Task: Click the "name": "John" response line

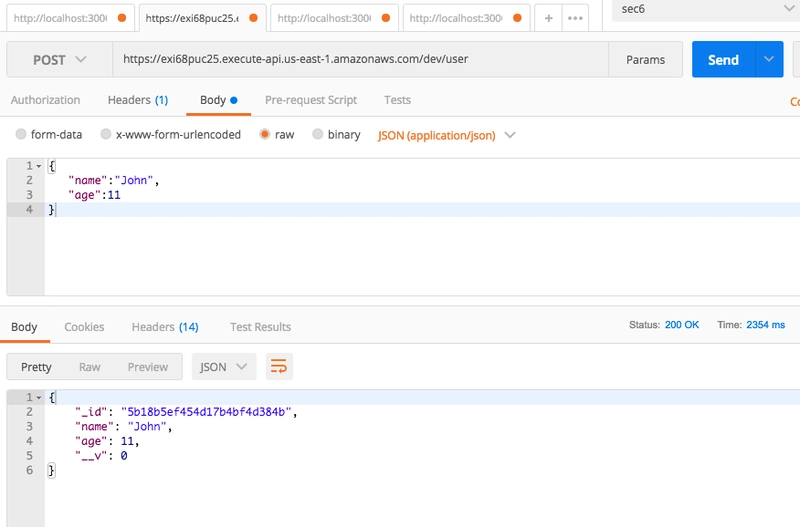Action: point(123,426)
